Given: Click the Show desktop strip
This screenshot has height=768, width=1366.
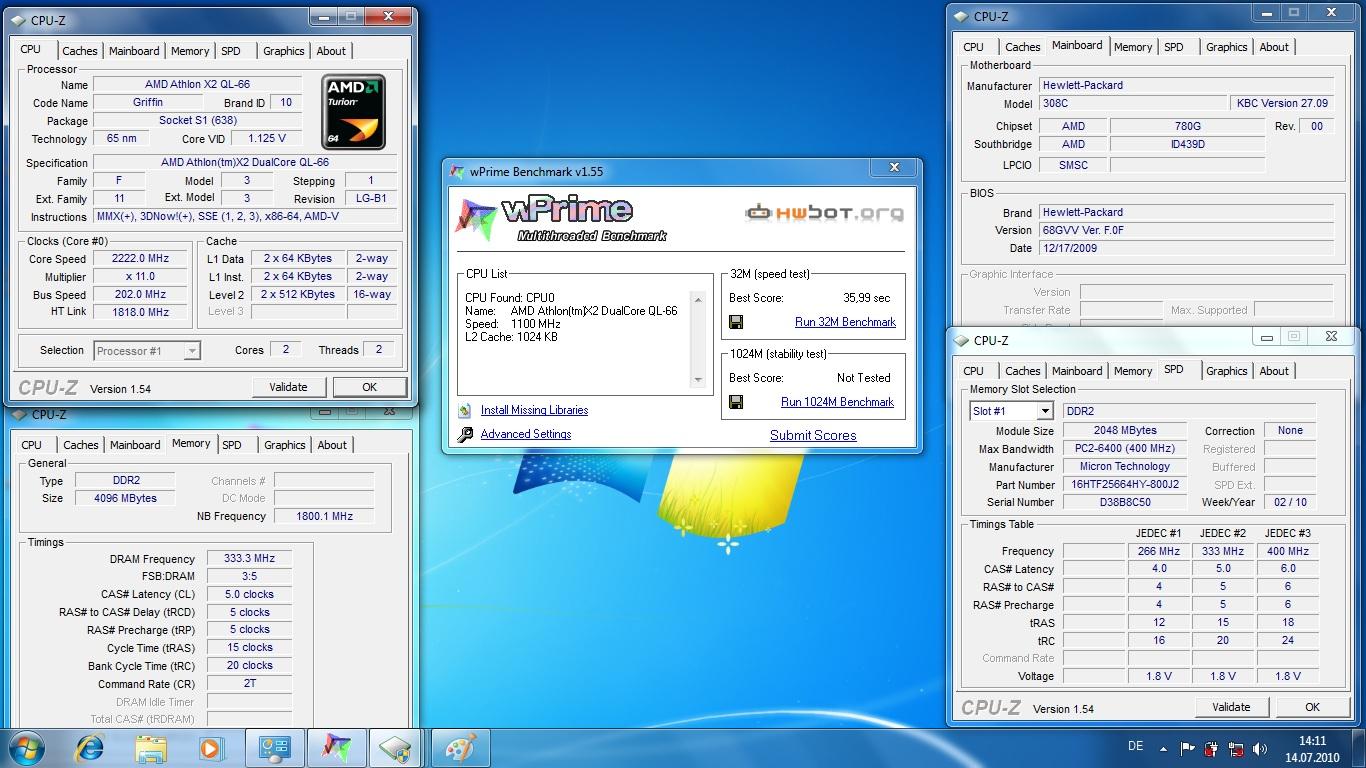Looking at the screenshot, I should pyautogui.click(x=1359, y=748).
